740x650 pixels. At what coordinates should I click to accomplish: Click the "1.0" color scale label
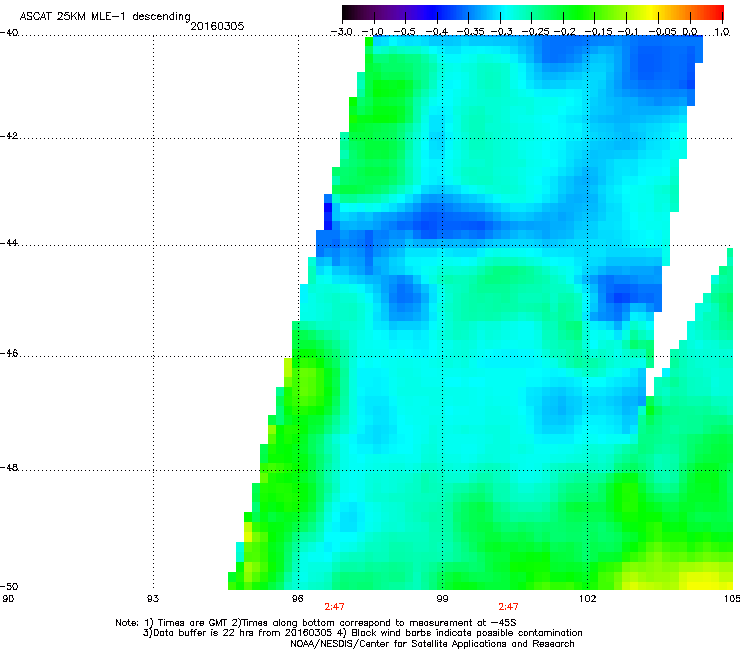click(722, 32)
